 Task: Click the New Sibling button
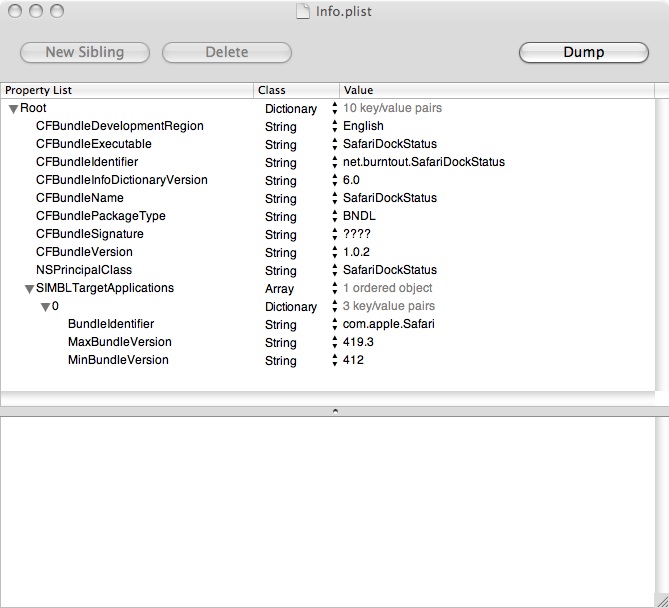click(85, 52)
